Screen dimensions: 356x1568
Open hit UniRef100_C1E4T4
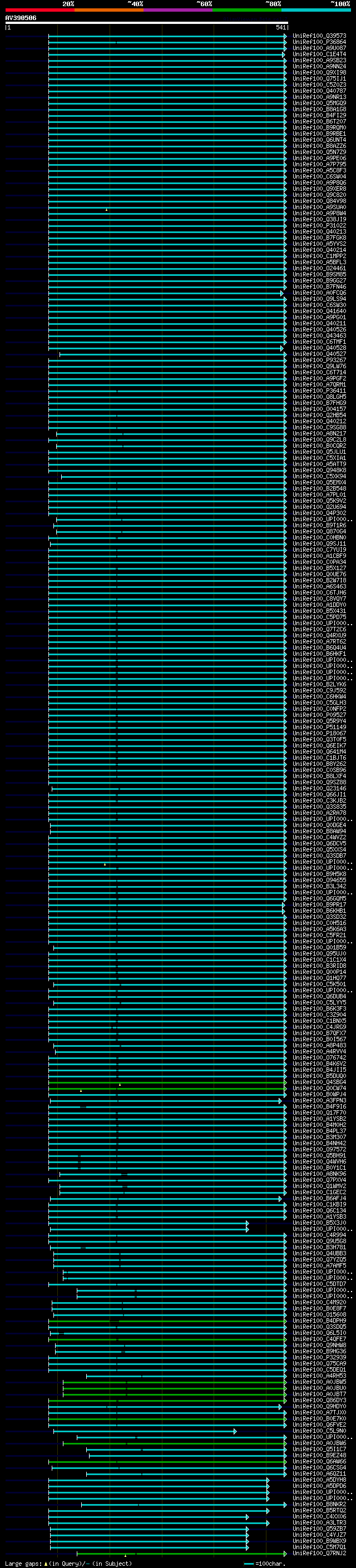pyautogui.click(x=319, y=54)
